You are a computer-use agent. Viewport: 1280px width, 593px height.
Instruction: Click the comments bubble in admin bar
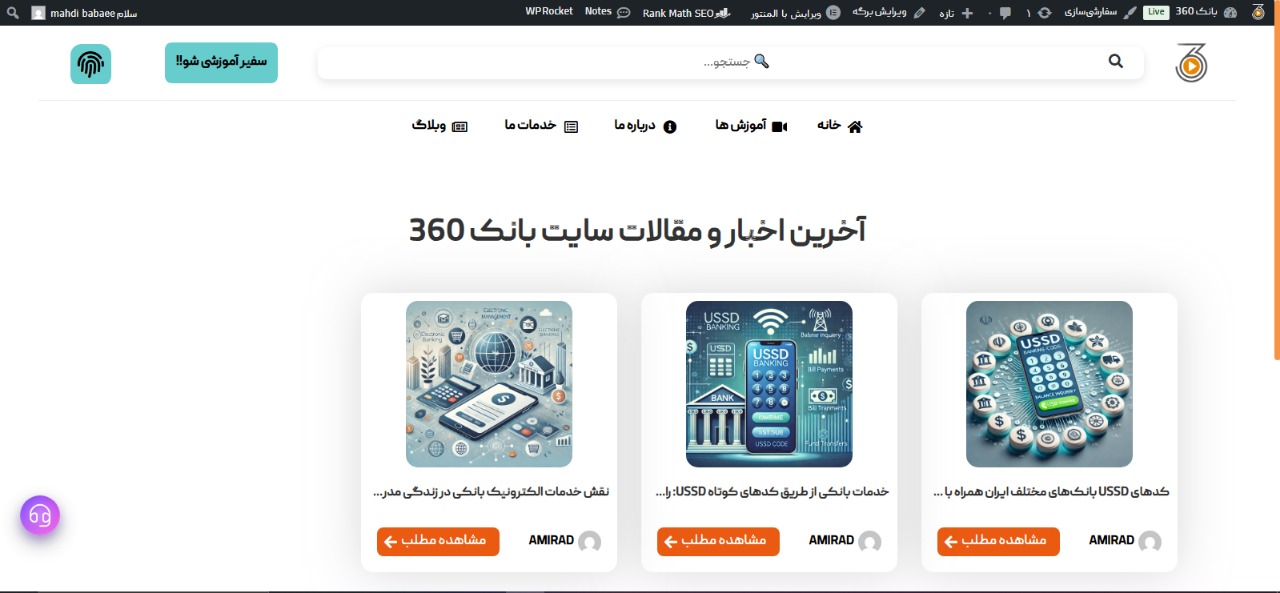pyautogui.click(x=1005, y=13)
